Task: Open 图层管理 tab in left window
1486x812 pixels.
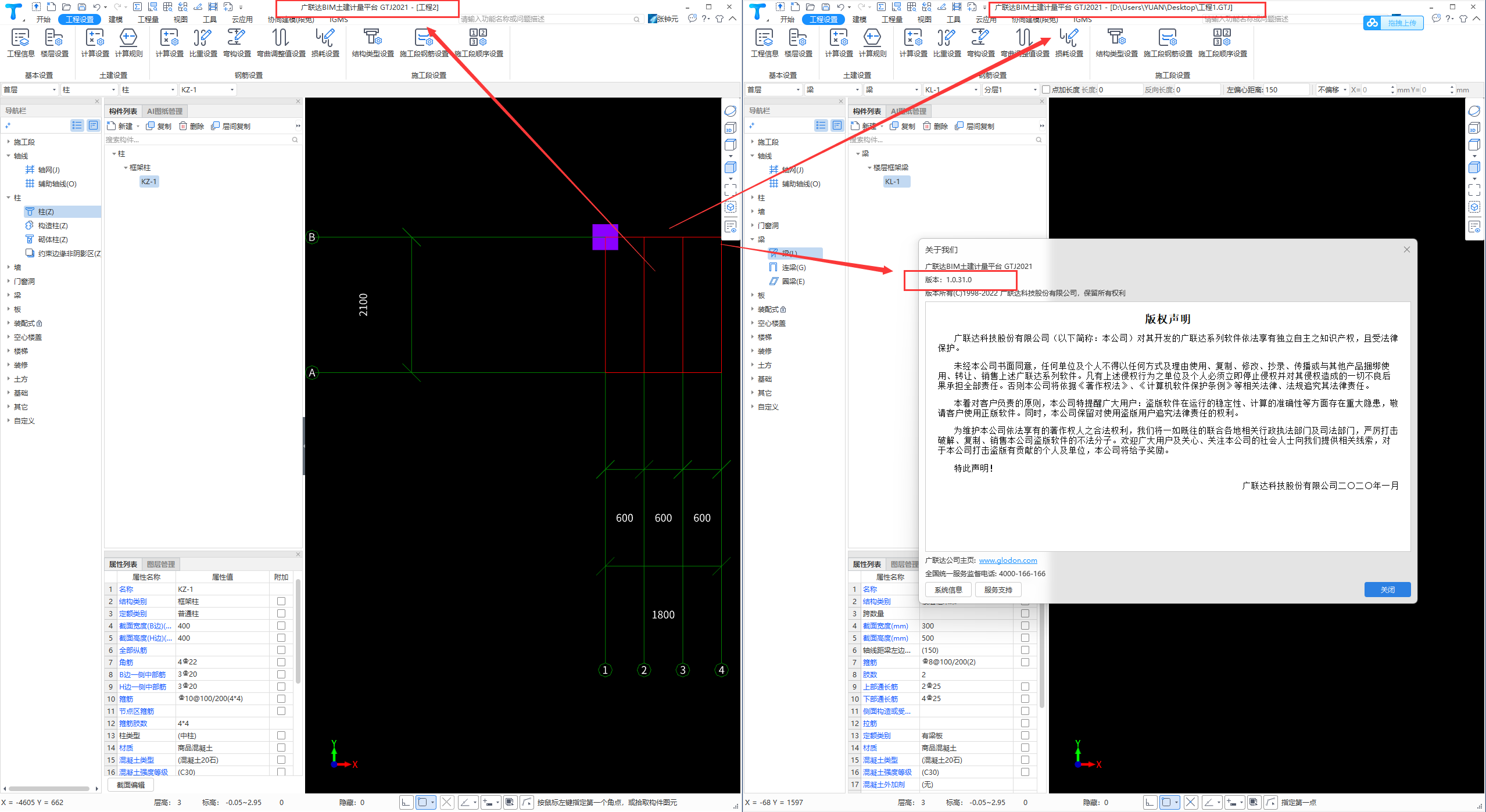Action: [x=160, y=564]
